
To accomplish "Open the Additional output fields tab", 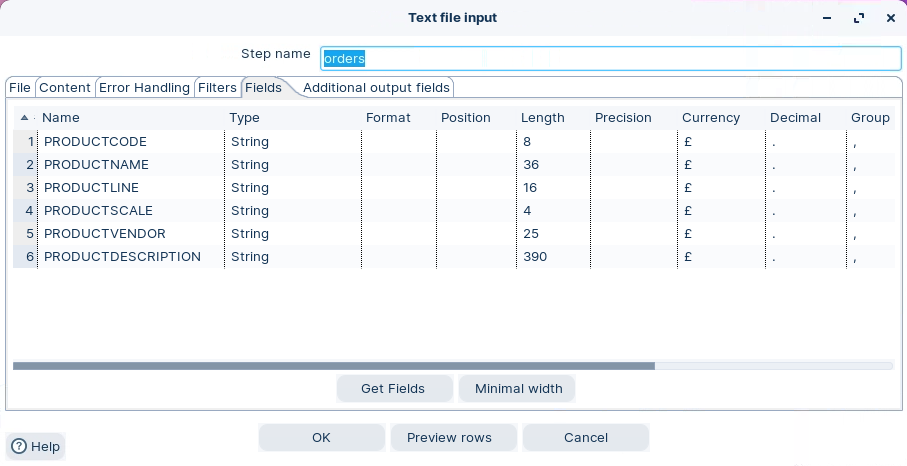I will point(376,88).
